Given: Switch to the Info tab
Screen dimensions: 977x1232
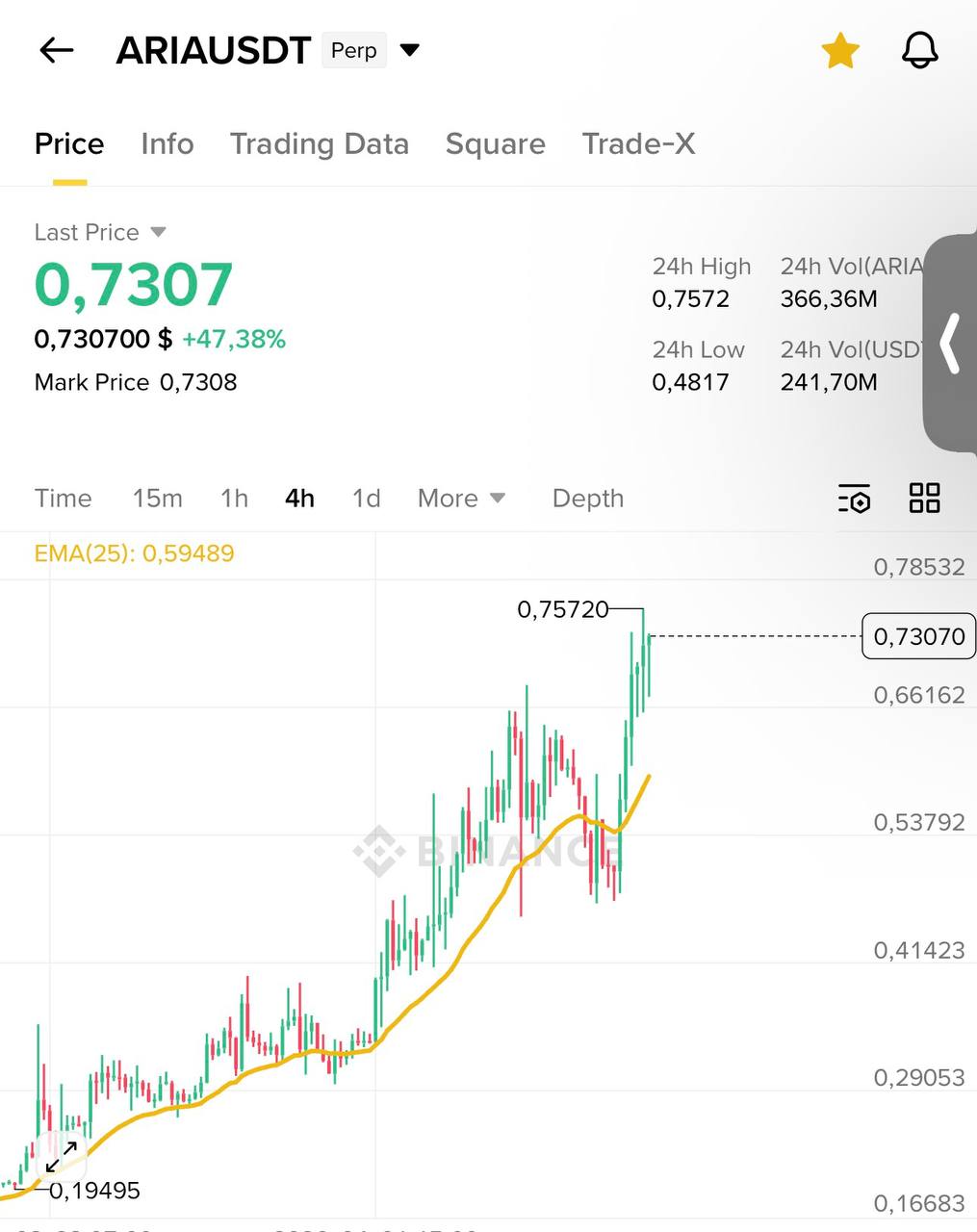Looking at the screenshot, I should click(x=167, y=144).
